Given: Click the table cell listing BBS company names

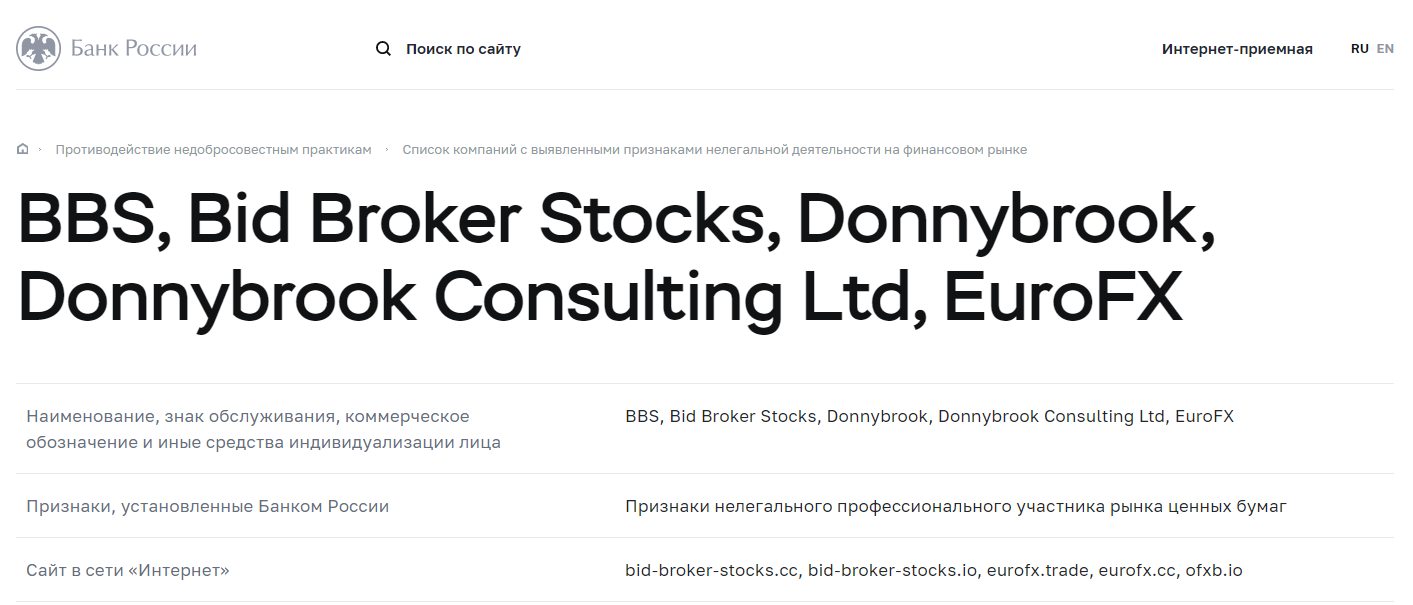Looking at the screenshot, I should (929, 416).
